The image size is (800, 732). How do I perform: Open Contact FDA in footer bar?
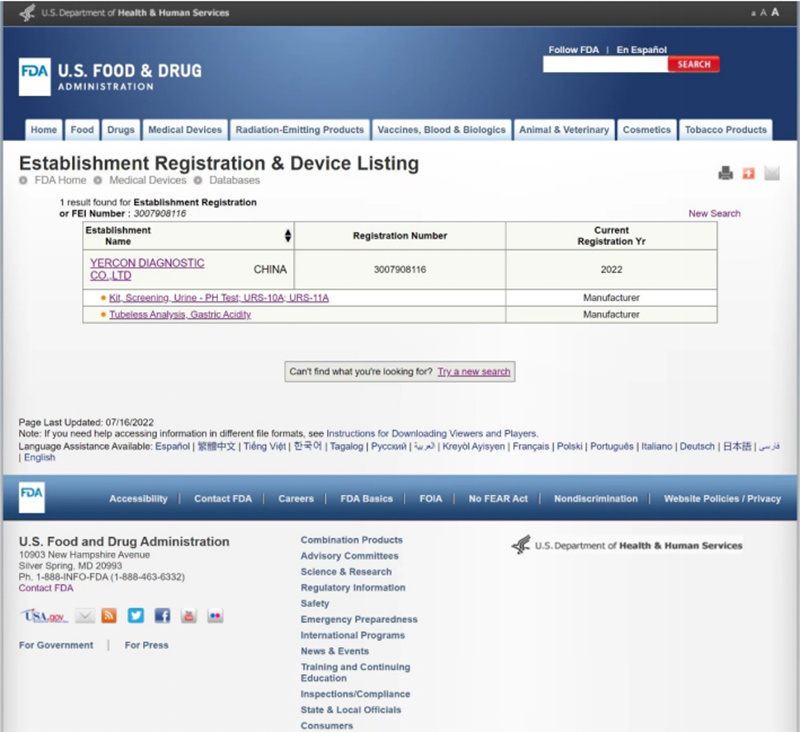click(x=223, y=498)
